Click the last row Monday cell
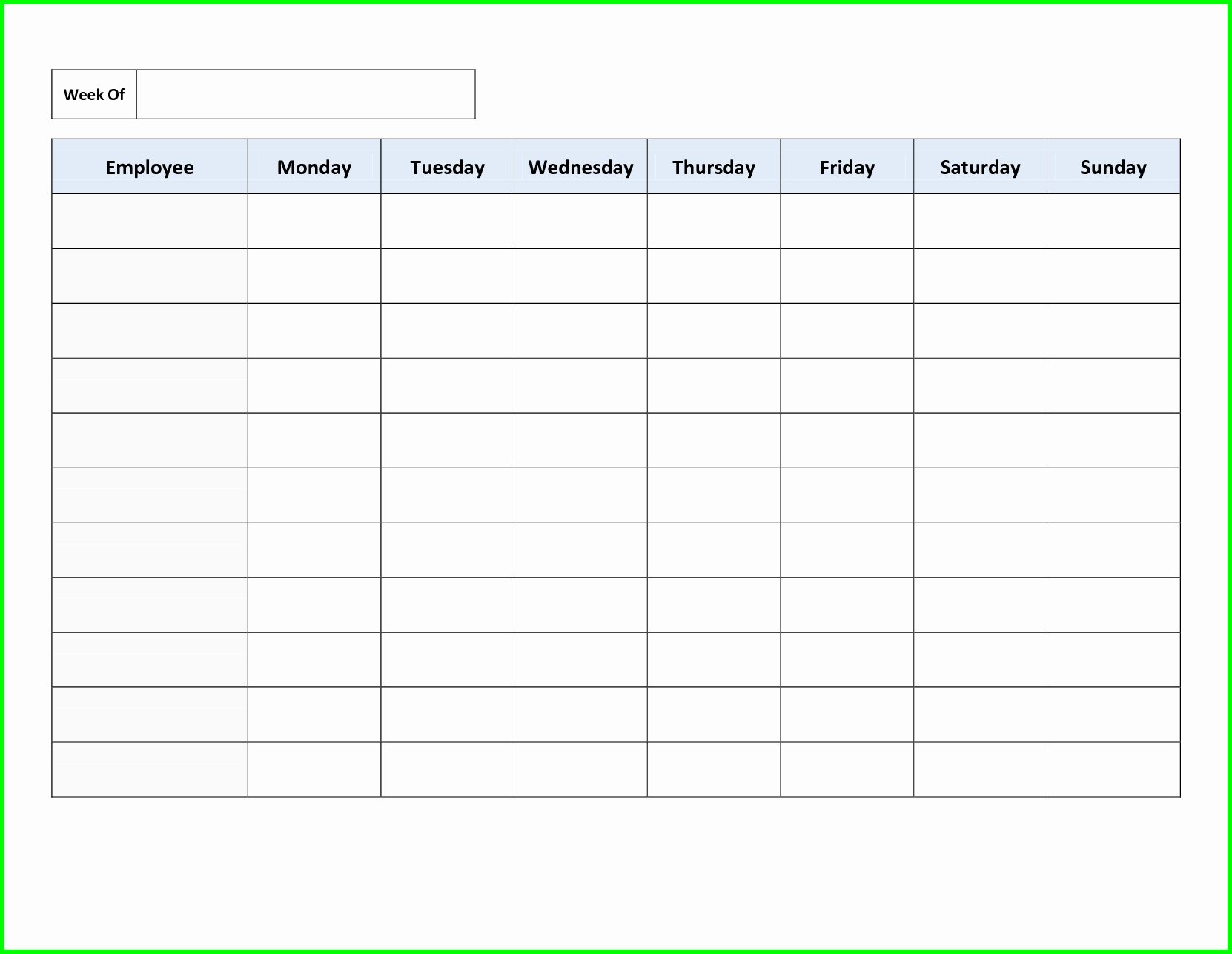 (314, 769)
